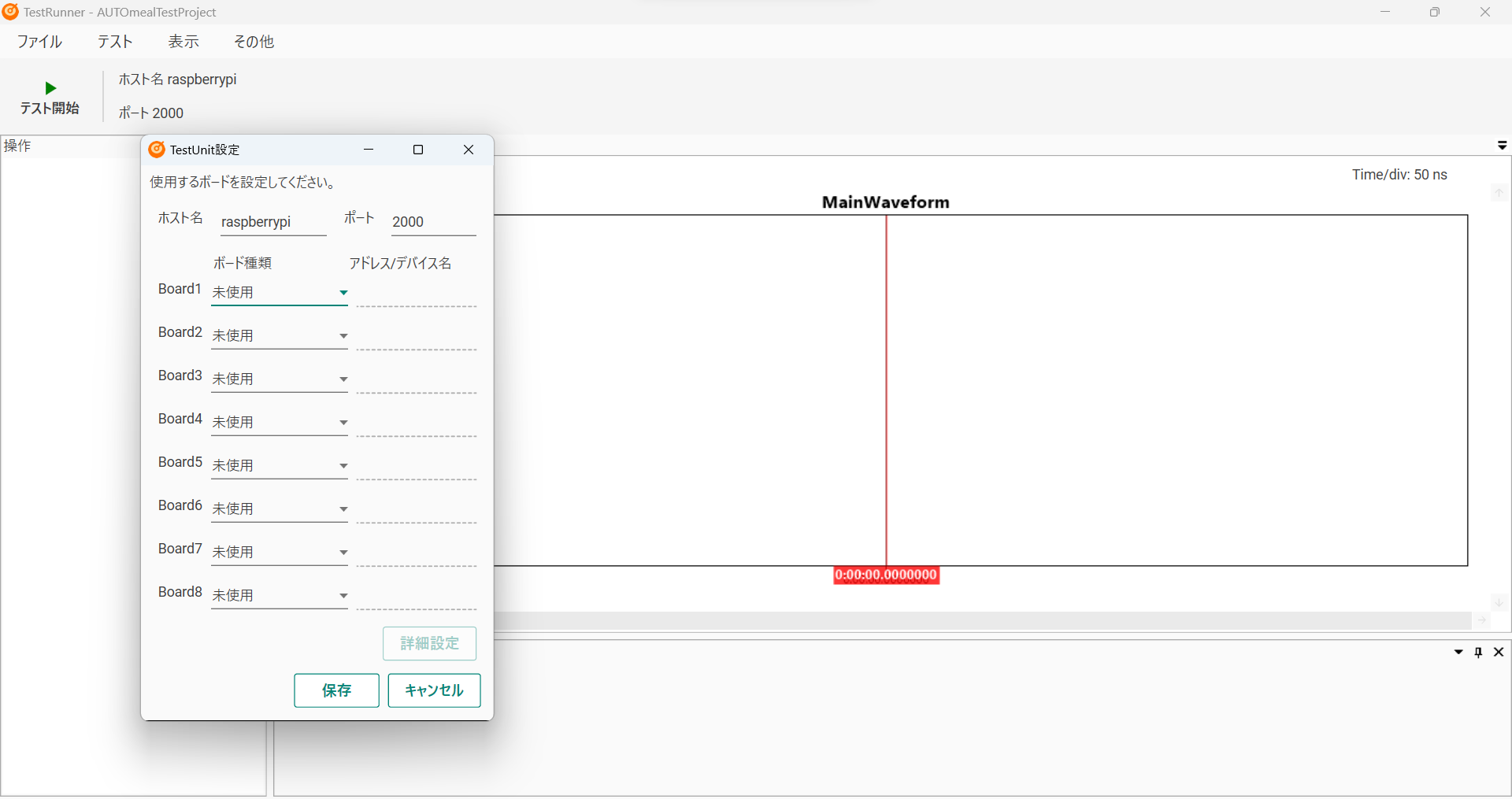Minimize the TestUnit設定 dialog
The image size is (1512, 799).
pyautogui.click(x=369, y=150)
